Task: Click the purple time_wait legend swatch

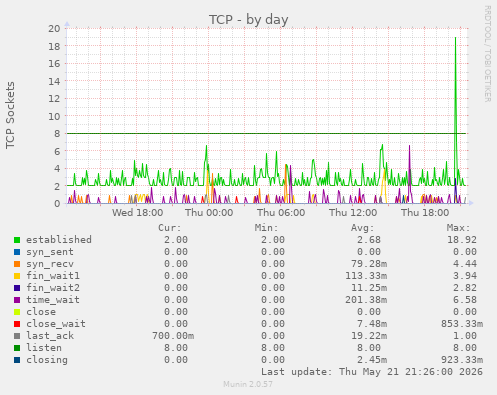Action: tap(17, 300)
